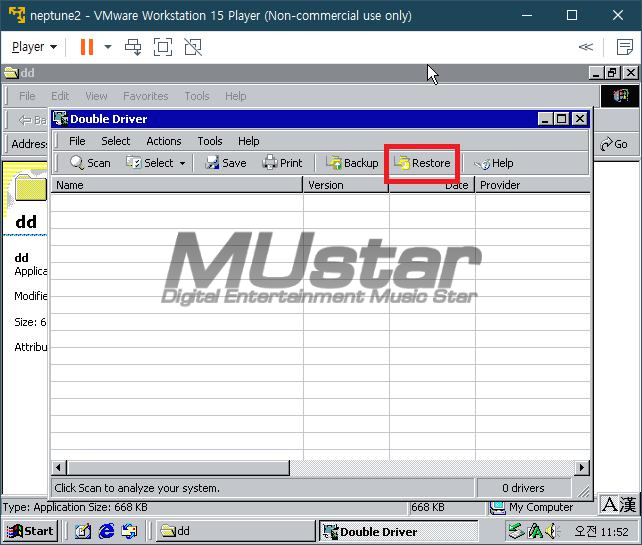
Task: Open the Tools menu in Double Driver
Action: coord(210,141)
